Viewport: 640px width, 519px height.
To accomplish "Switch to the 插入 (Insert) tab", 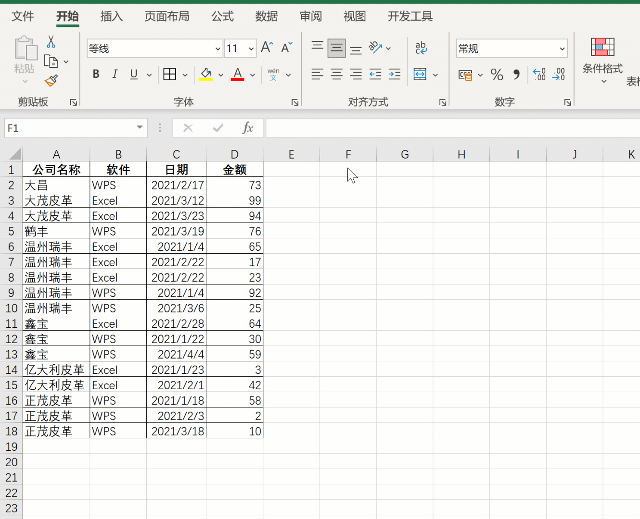I will click(111, 16).
